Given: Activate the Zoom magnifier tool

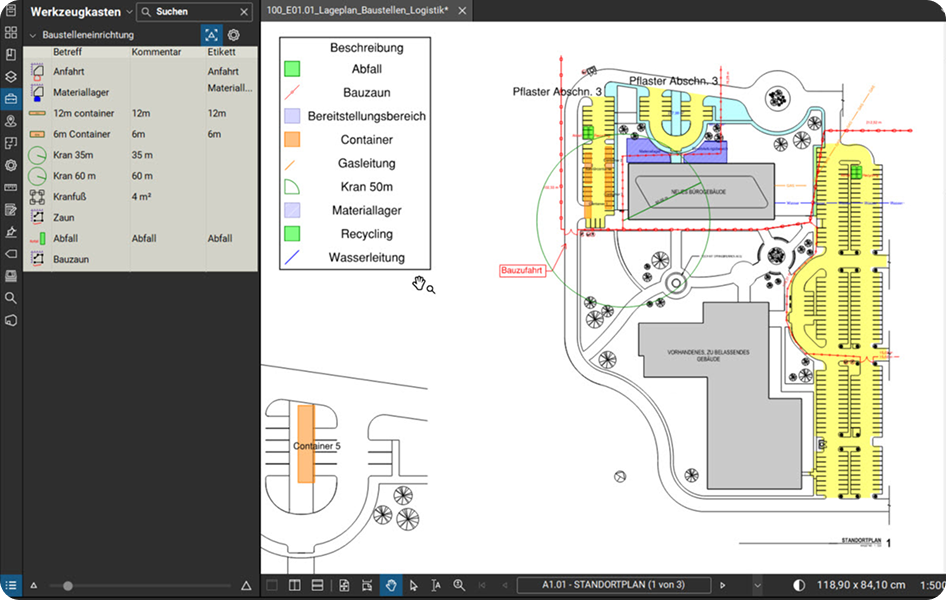Looking at the screenshot, I should [459, 585].
